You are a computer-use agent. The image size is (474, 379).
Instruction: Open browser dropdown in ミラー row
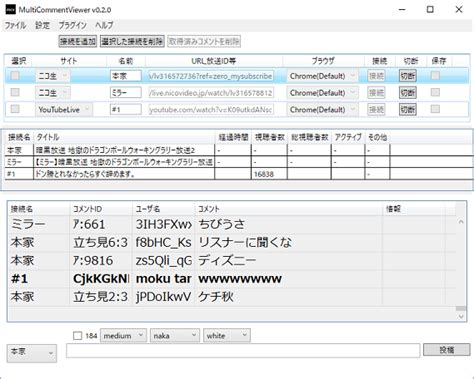pos(322,93)
